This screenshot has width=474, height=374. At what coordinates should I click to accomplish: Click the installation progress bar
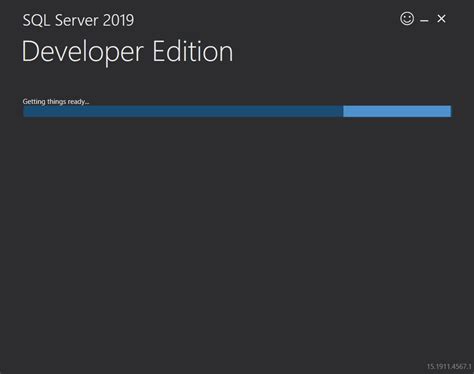pos(237,111)
